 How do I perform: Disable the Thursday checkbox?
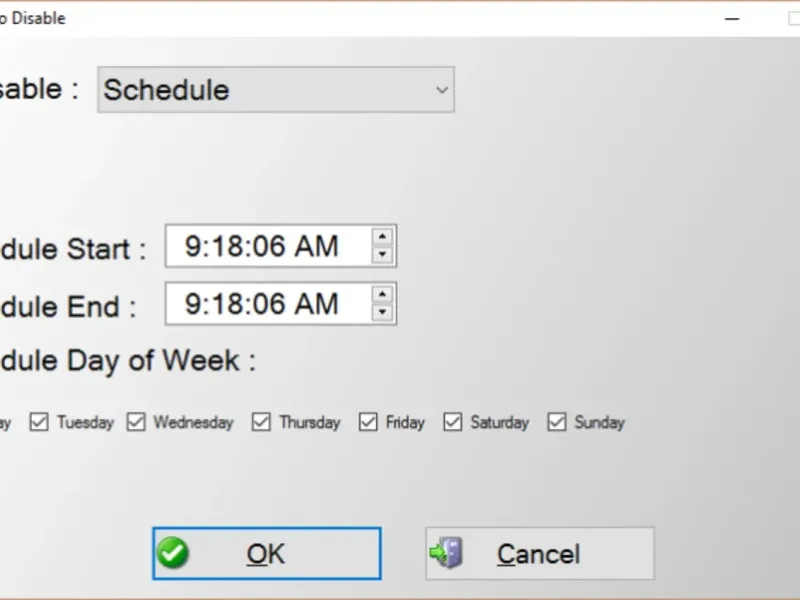tap(261, 422)
